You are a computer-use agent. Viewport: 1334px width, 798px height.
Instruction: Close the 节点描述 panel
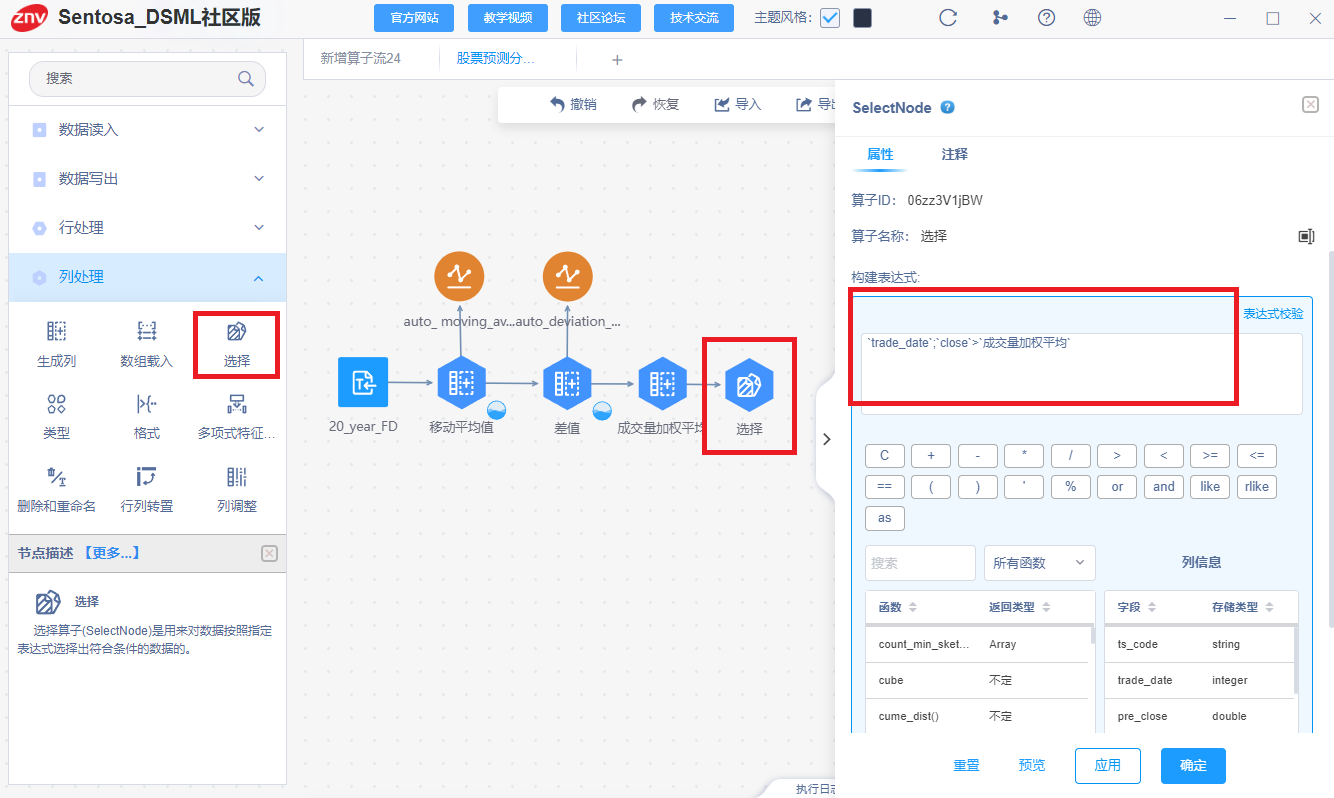pyautogui.click(x=269, y=553)
